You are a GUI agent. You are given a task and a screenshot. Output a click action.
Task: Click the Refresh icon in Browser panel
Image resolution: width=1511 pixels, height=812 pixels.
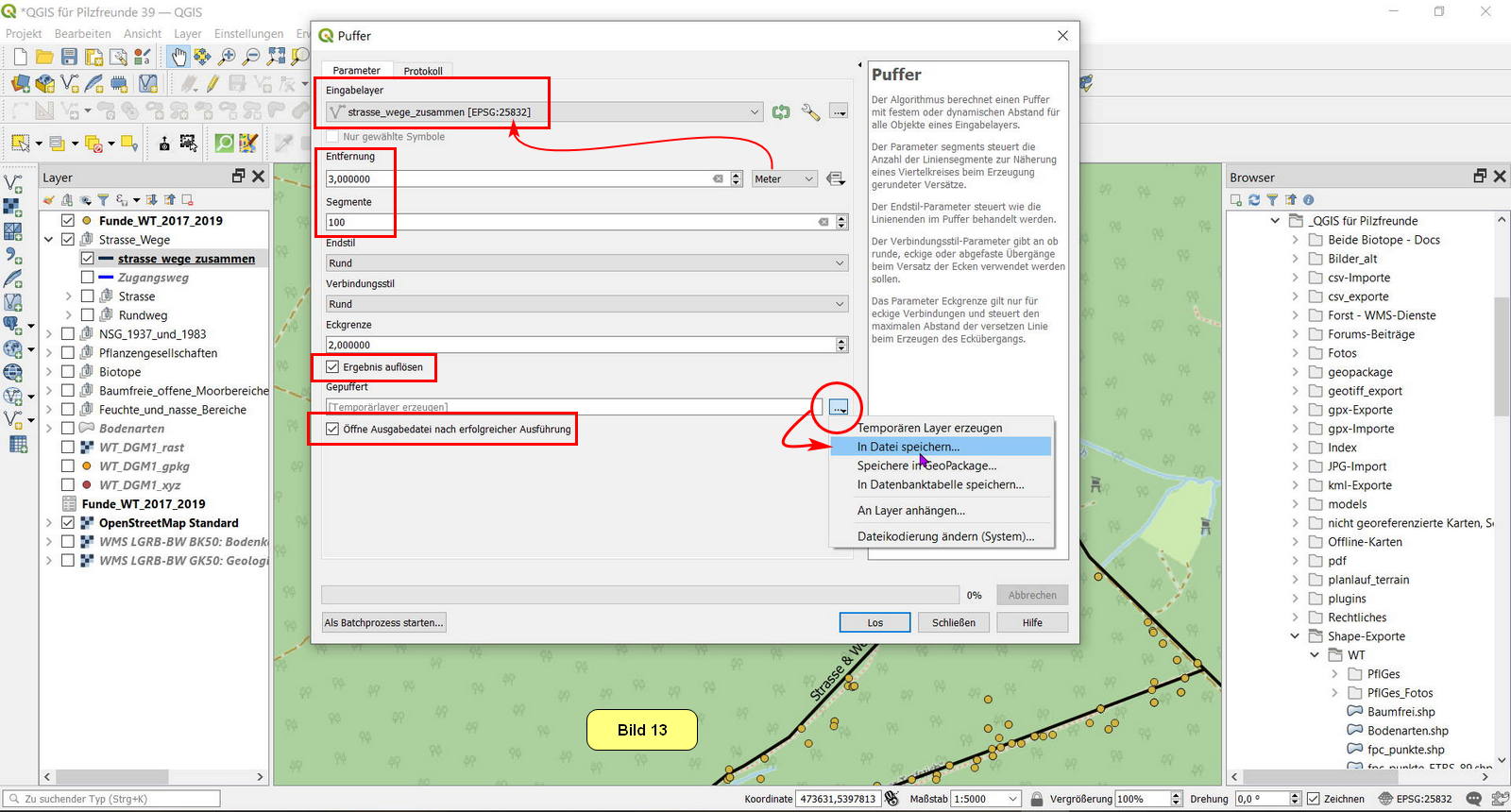coord(1254,200)
